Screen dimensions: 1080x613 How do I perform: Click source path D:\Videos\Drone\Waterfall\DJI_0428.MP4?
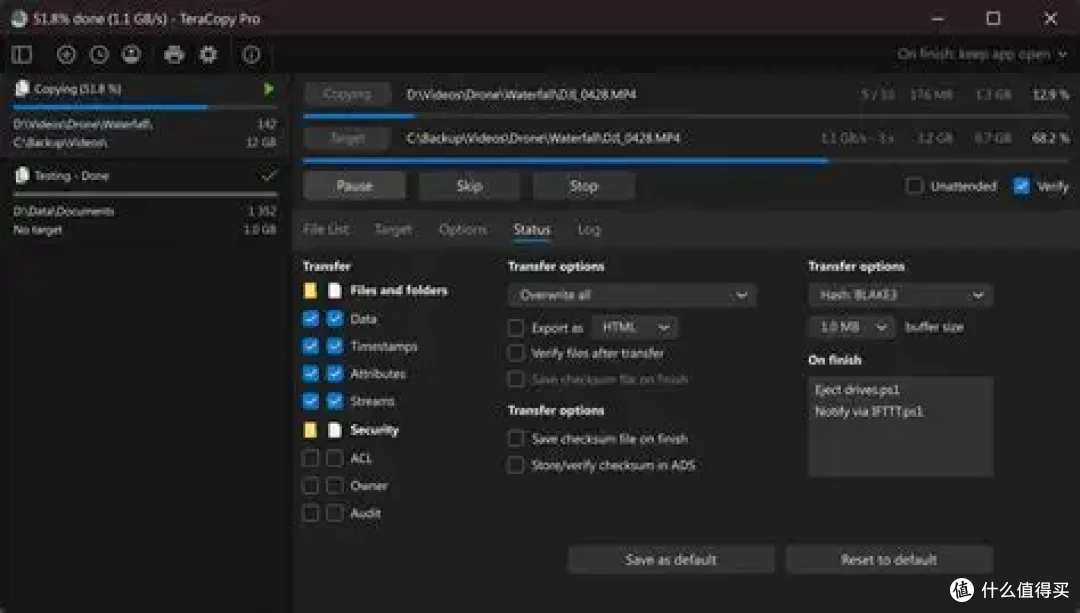(x=521, y=94)
